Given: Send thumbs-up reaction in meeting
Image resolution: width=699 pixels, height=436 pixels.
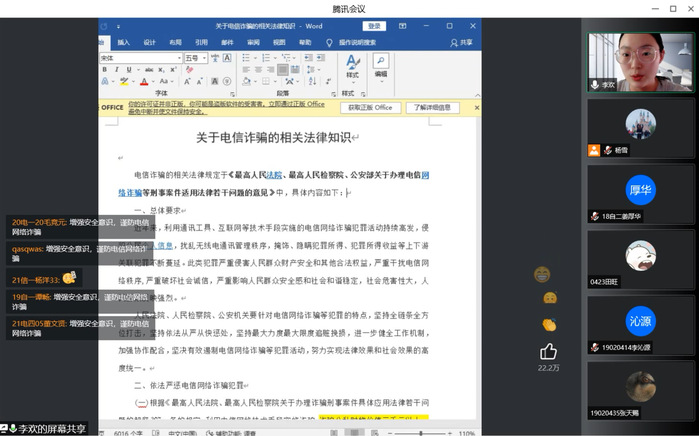Looking at the screenshot, I should [548, 351].
